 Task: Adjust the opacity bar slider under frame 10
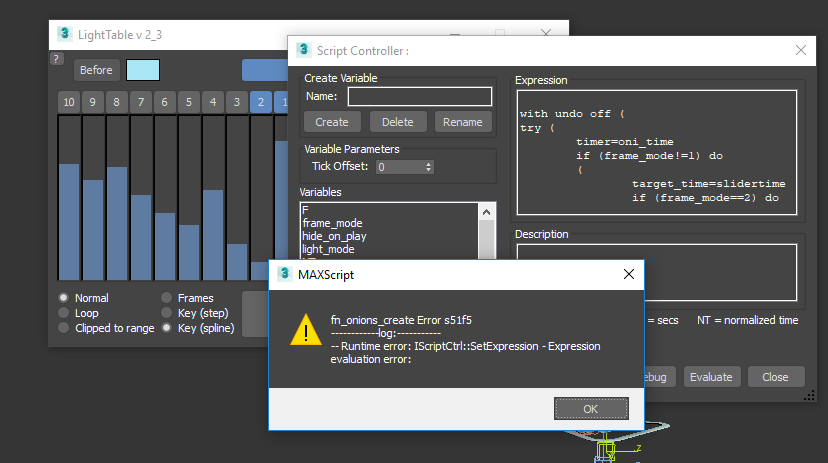[x=69, y=198]
